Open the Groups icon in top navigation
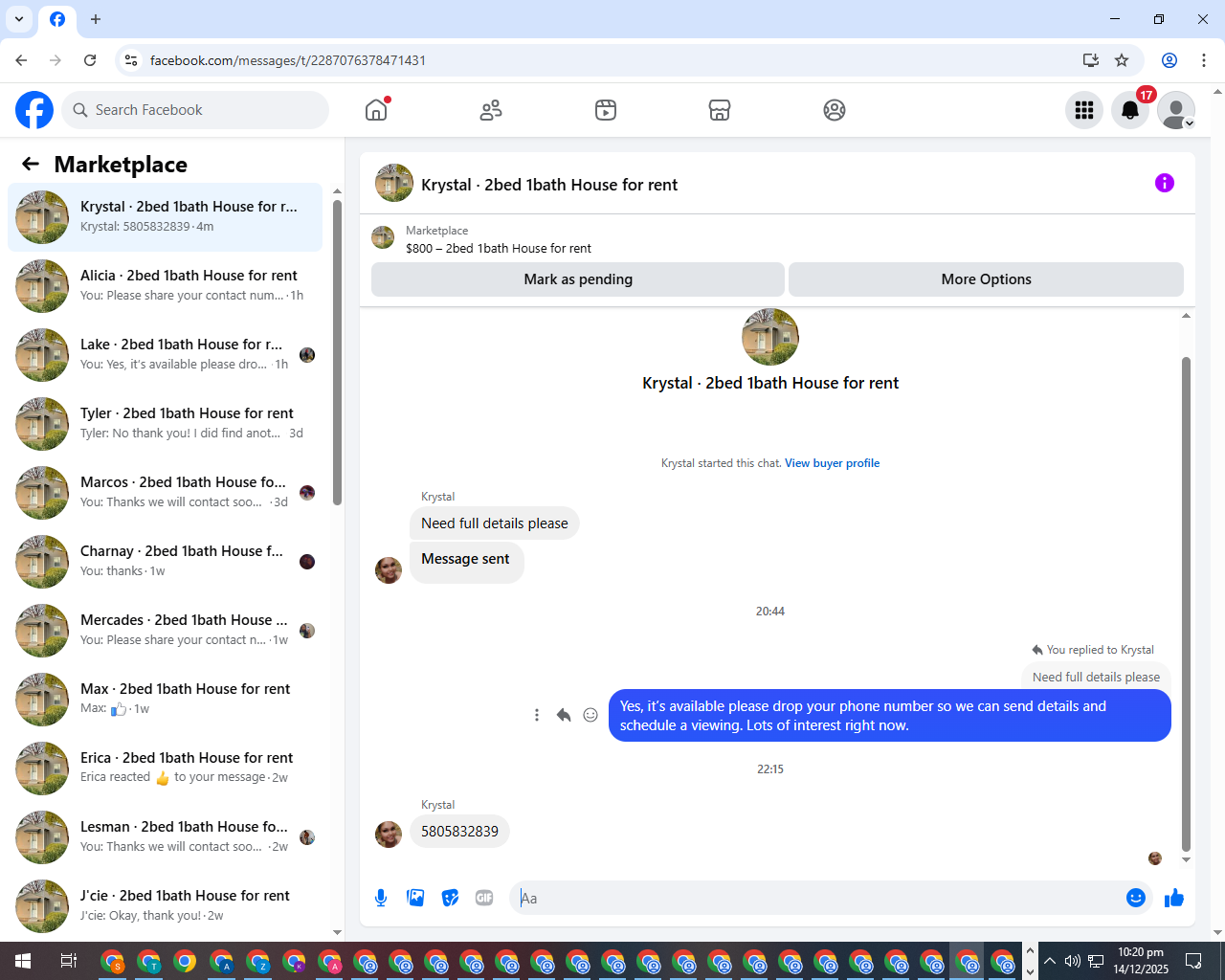Screen dimensions: 1225x980 (x=835, y=110)
